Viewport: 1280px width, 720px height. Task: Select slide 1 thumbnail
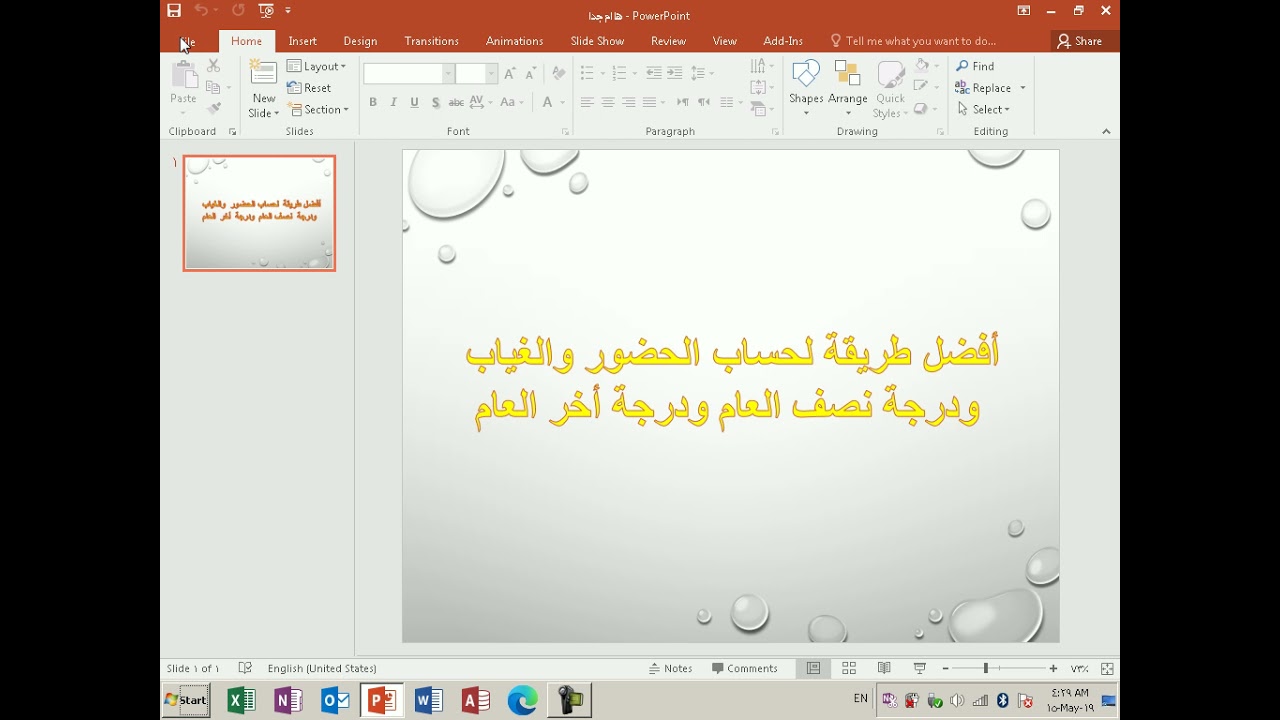[259, 213]
